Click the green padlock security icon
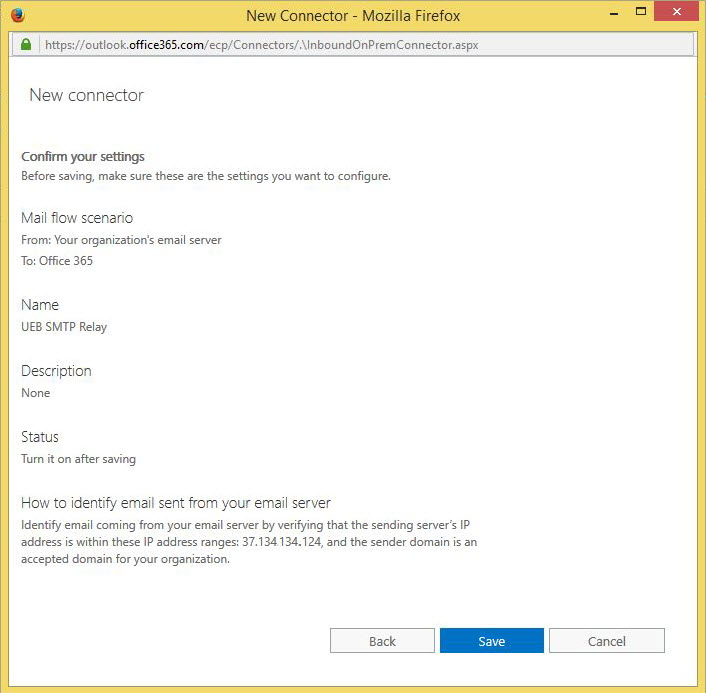 point(26,45)
